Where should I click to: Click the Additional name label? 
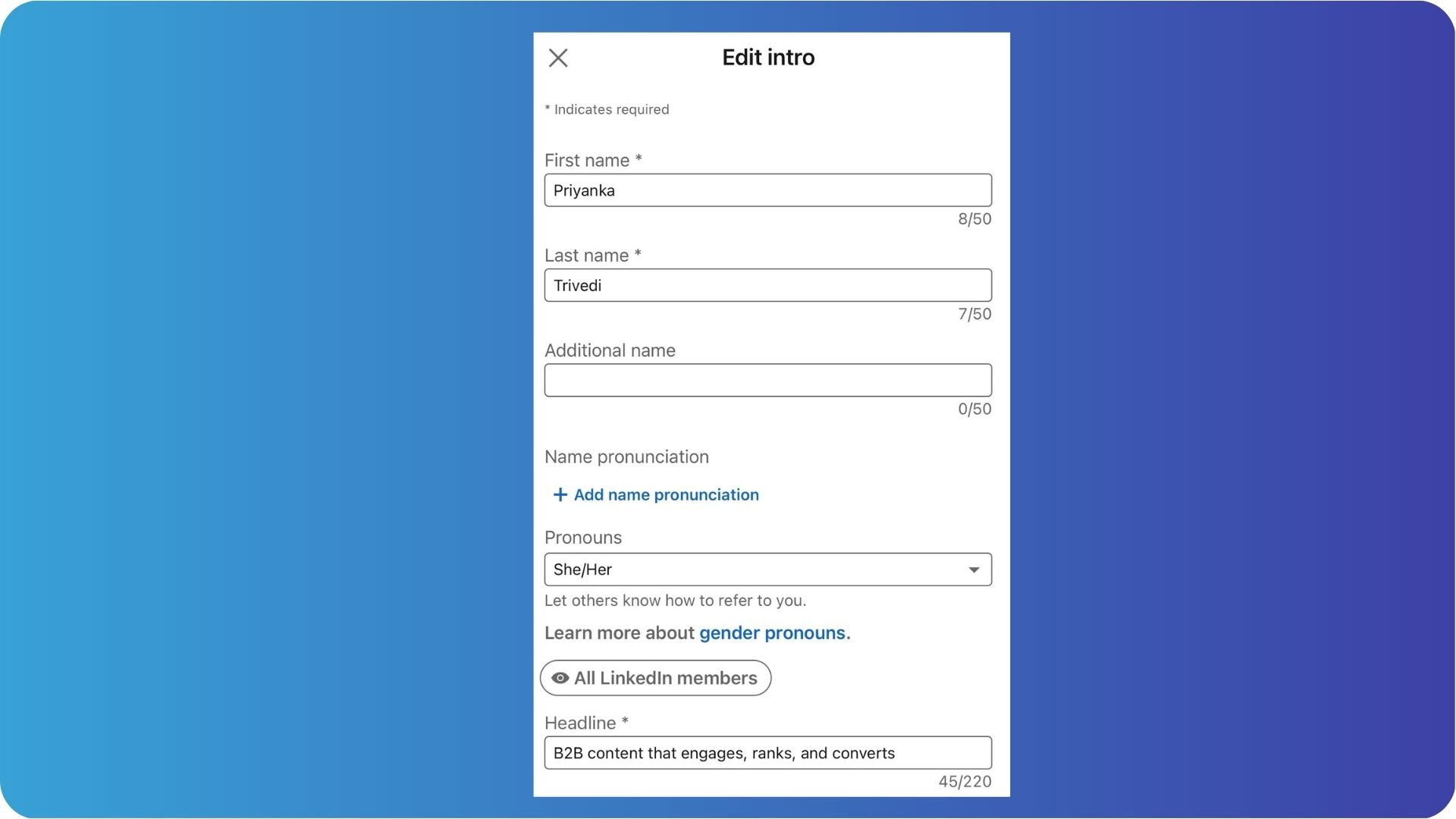point(610,350)
